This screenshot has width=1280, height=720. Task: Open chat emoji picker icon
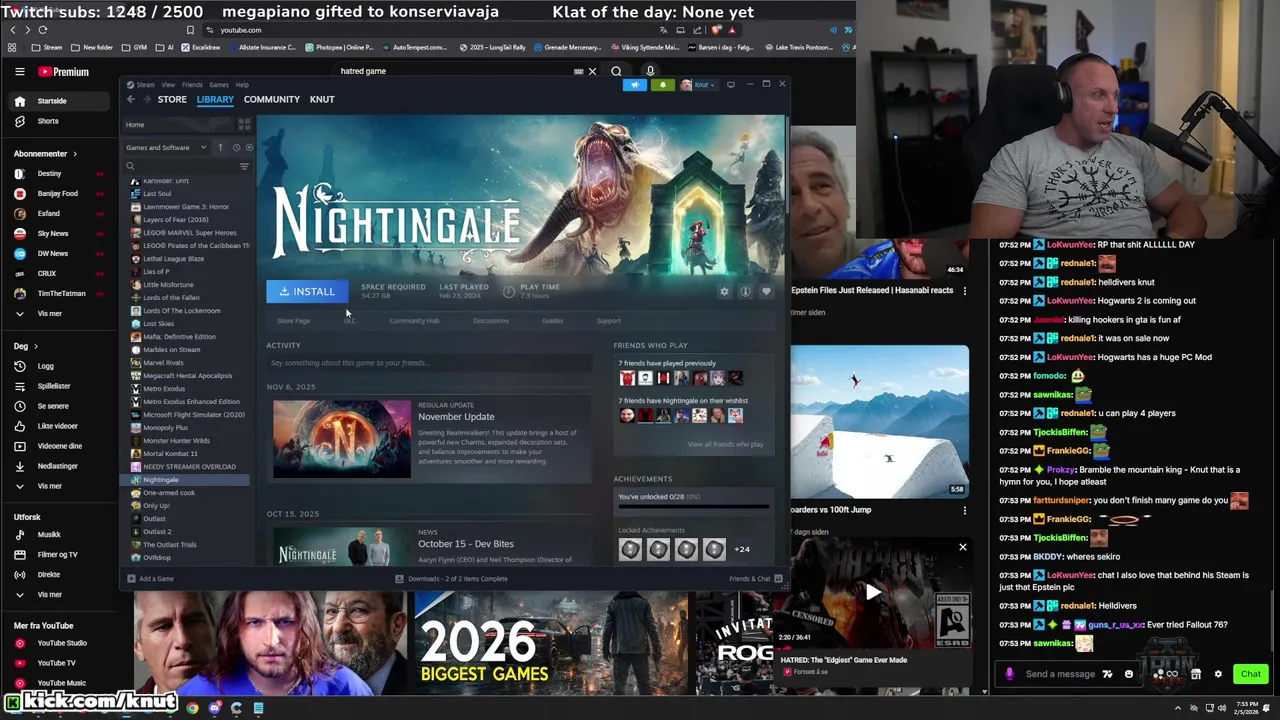(x=1129, y=674)
